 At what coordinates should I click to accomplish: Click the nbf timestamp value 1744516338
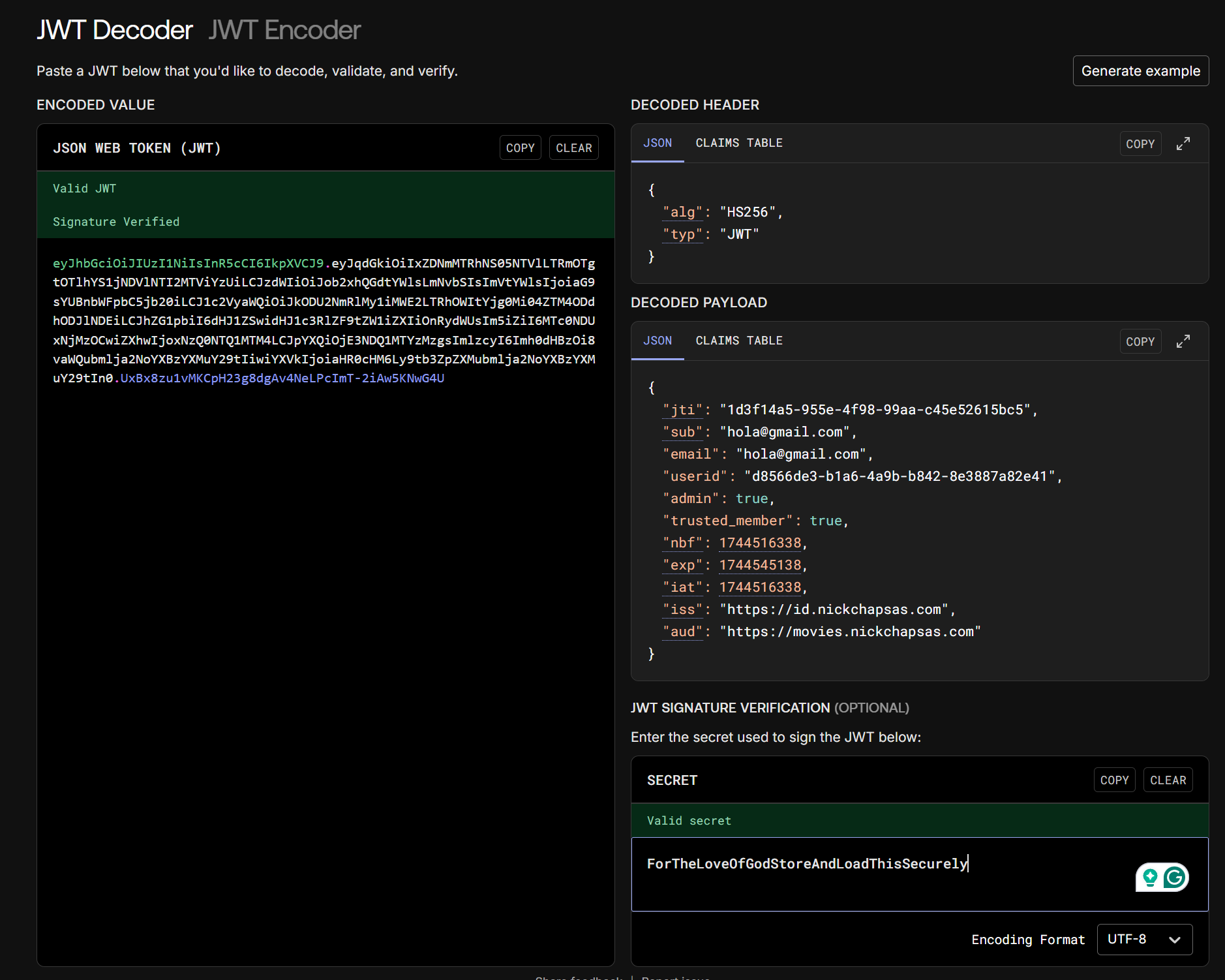(760, 543)
